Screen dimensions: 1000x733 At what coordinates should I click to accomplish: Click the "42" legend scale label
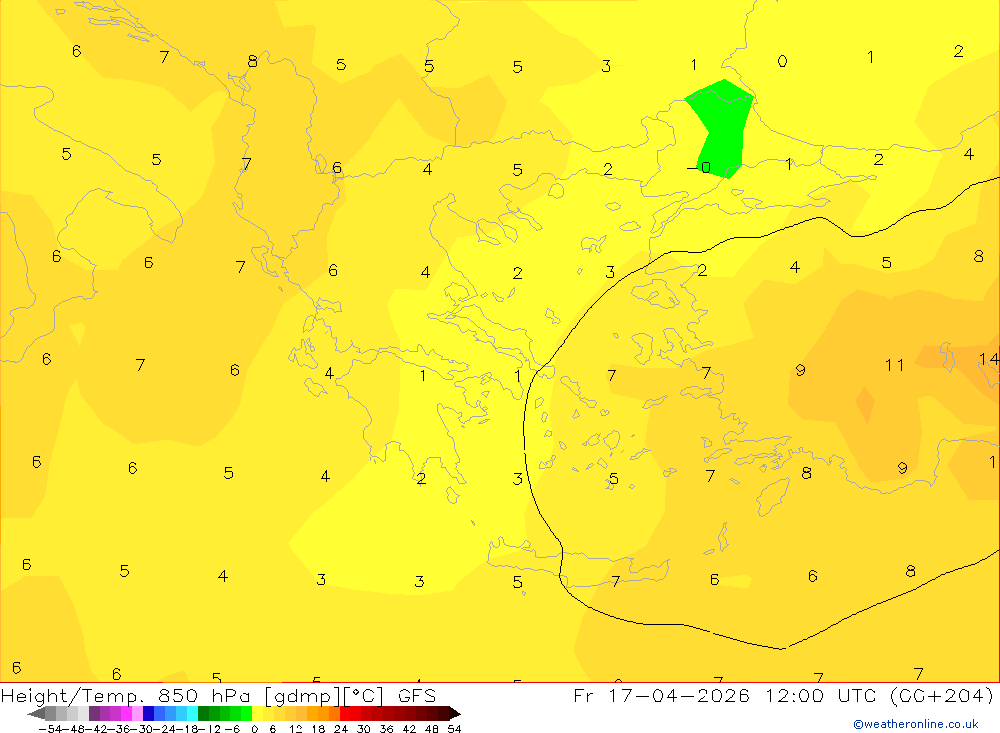(409, 729)
